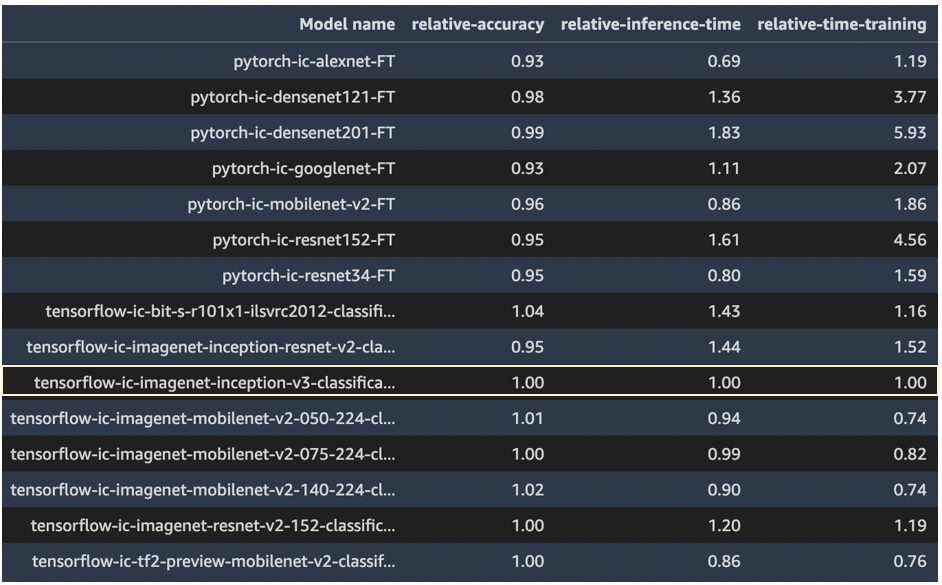Click densenet121 accuracy value 0.98
This screenshot has height=585, width=942.
(527, 97)
